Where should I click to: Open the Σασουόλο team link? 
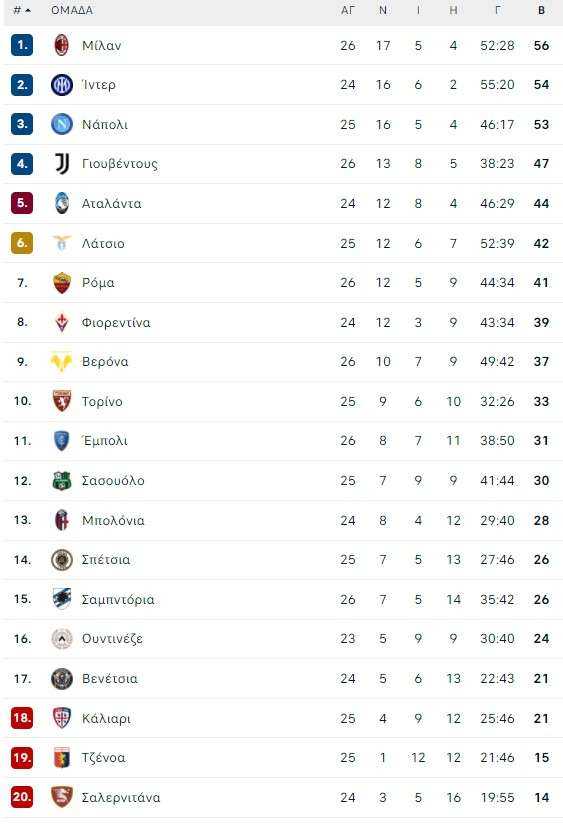tap(113, 480)
